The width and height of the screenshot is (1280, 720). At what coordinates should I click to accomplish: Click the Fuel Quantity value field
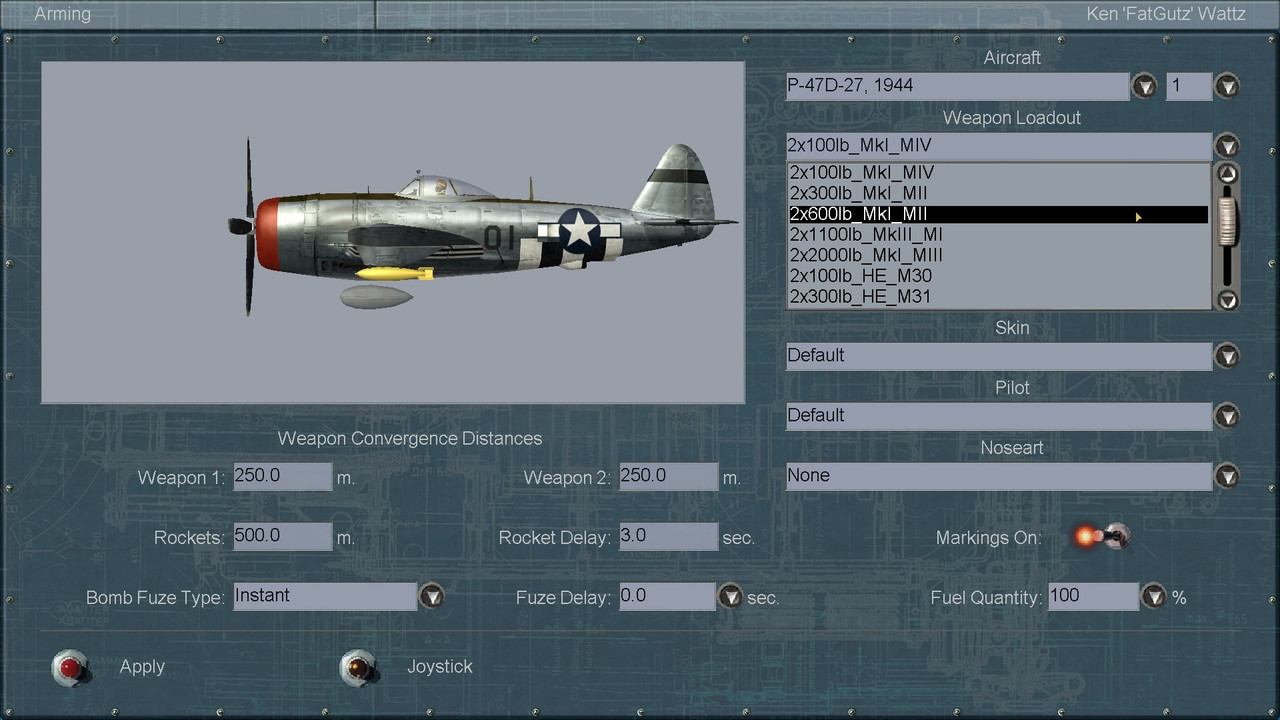1093,596
